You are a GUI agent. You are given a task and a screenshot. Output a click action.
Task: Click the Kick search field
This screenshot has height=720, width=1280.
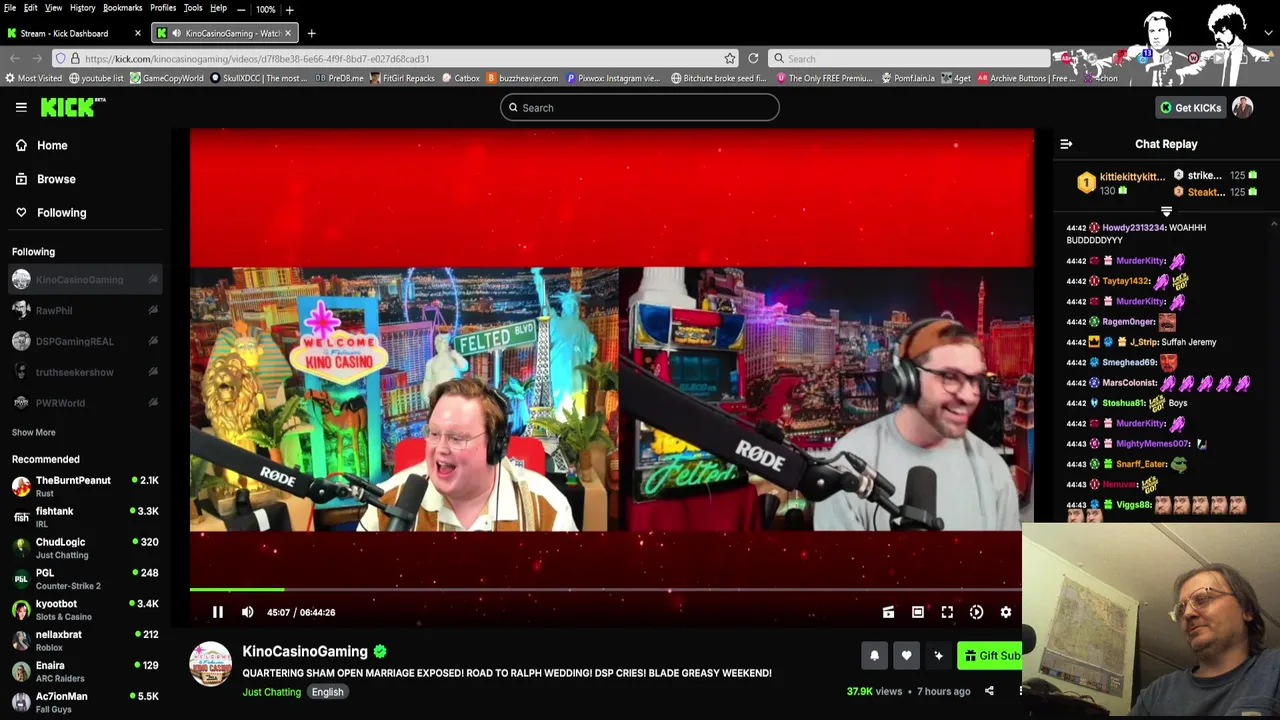tap(640, 108)
